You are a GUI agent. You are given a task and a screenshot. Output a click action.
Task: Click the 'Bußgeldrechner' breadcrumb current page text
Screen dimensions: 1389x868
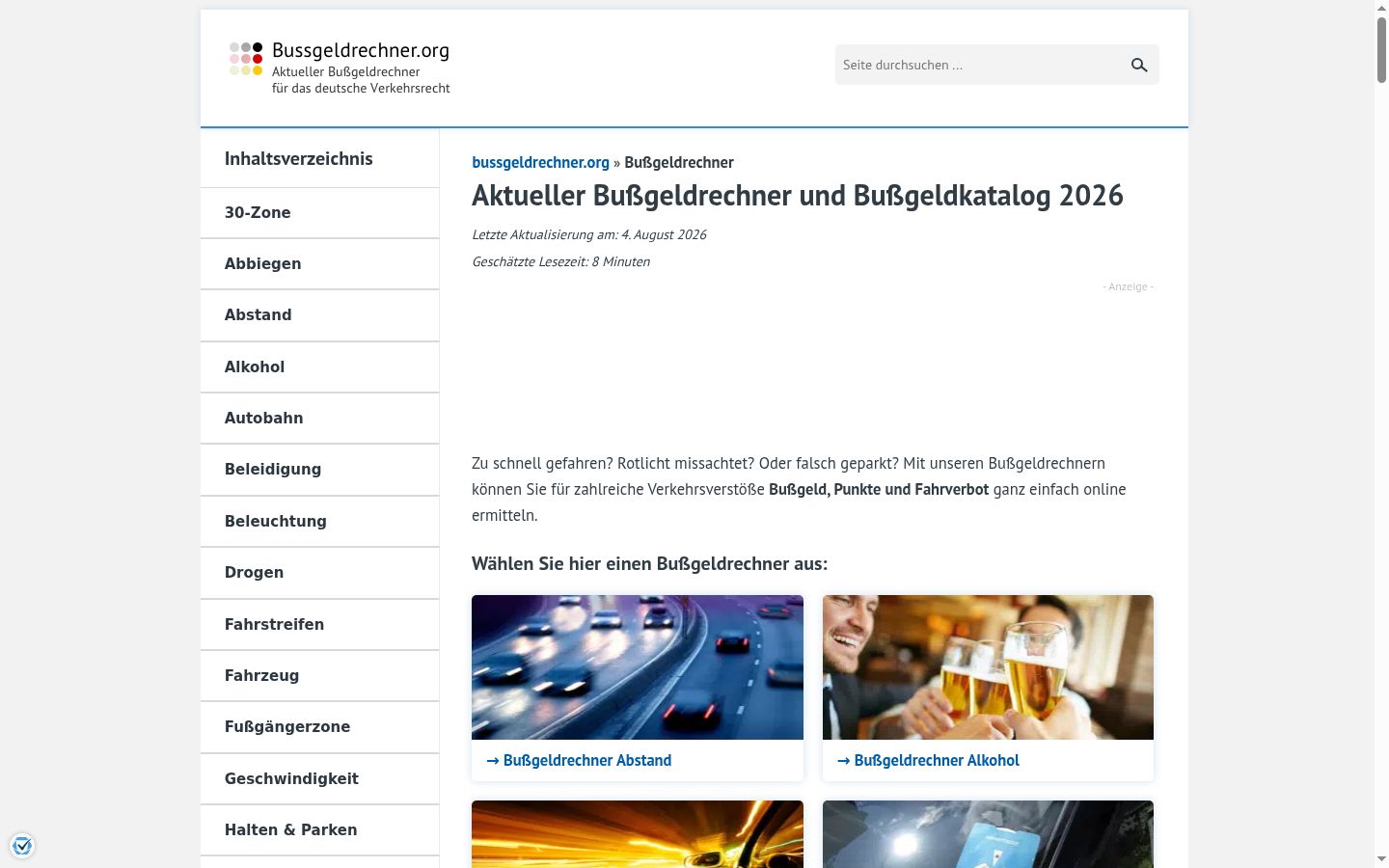coord(679,162)
